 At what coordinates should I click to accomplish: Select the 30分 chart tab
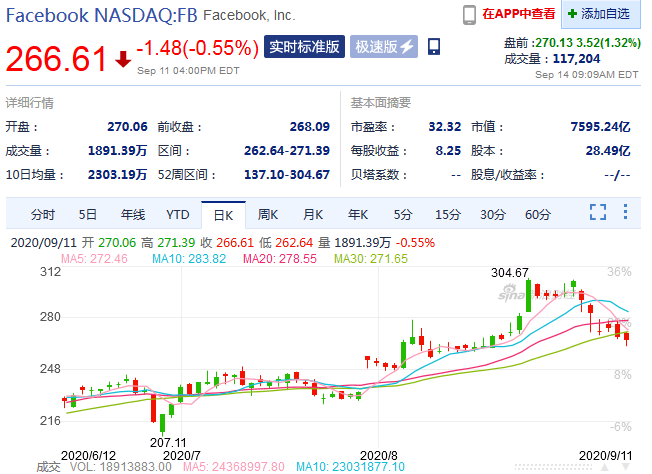(493, 215)
